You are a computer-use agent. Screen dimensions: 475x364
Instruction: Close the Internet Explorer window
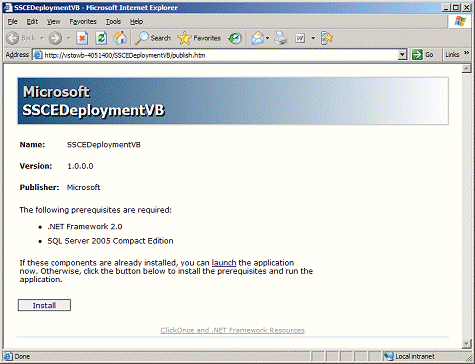[x=466, y=7]
